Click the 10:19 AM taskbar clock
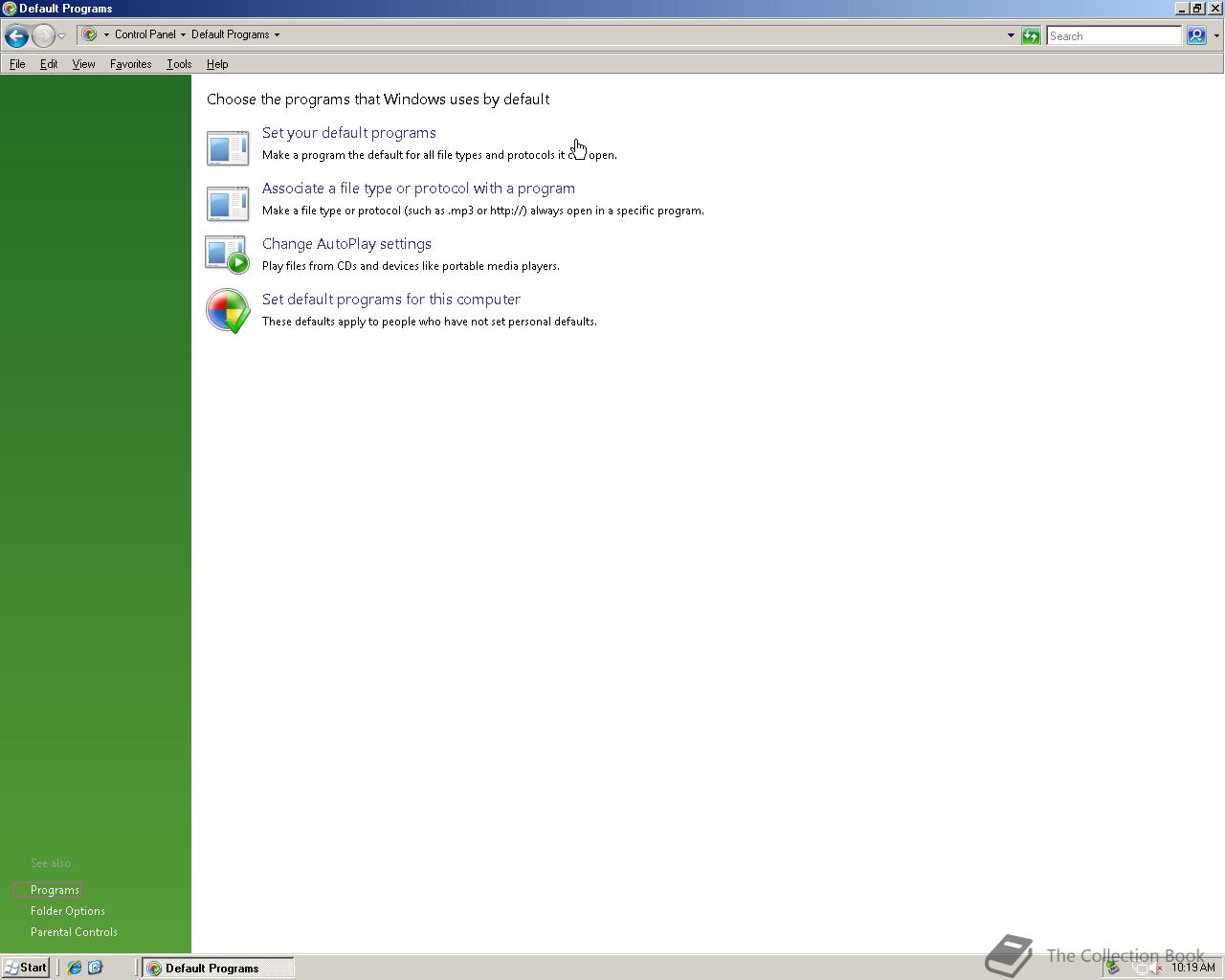 [1193, 968]
